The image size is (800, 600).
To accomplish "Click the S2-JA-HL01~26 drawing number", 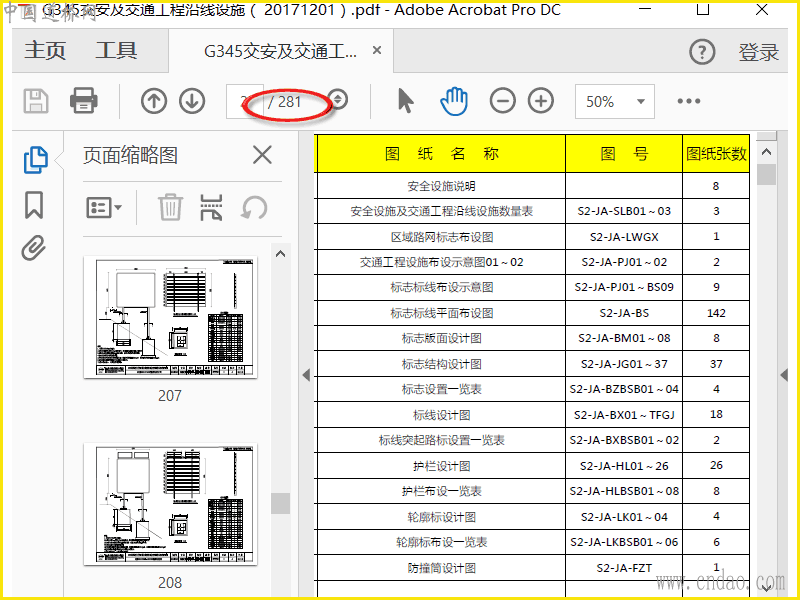I will 624,466.
